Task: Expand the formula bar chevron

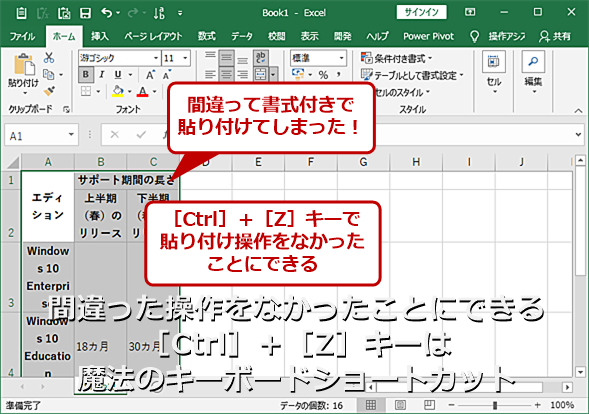Action: pos(578,134)
